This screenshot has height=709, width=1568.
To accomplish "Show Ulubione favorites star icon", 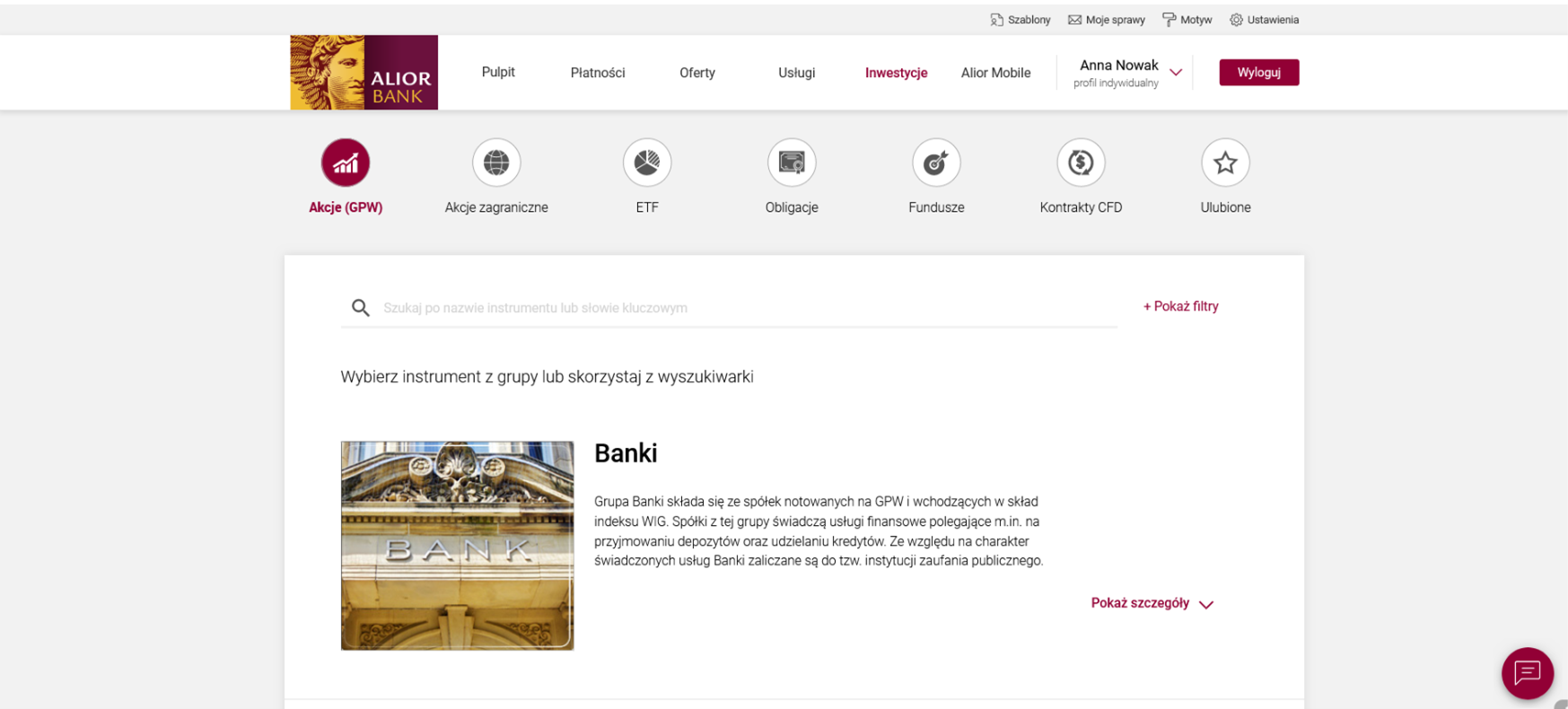I will (1225, 162).
